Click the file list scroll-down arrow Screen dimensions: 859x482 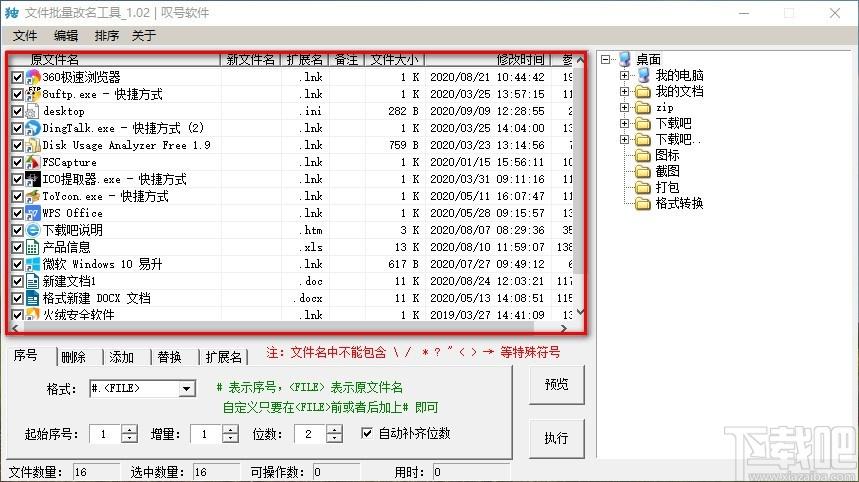[x=580, y=312]
